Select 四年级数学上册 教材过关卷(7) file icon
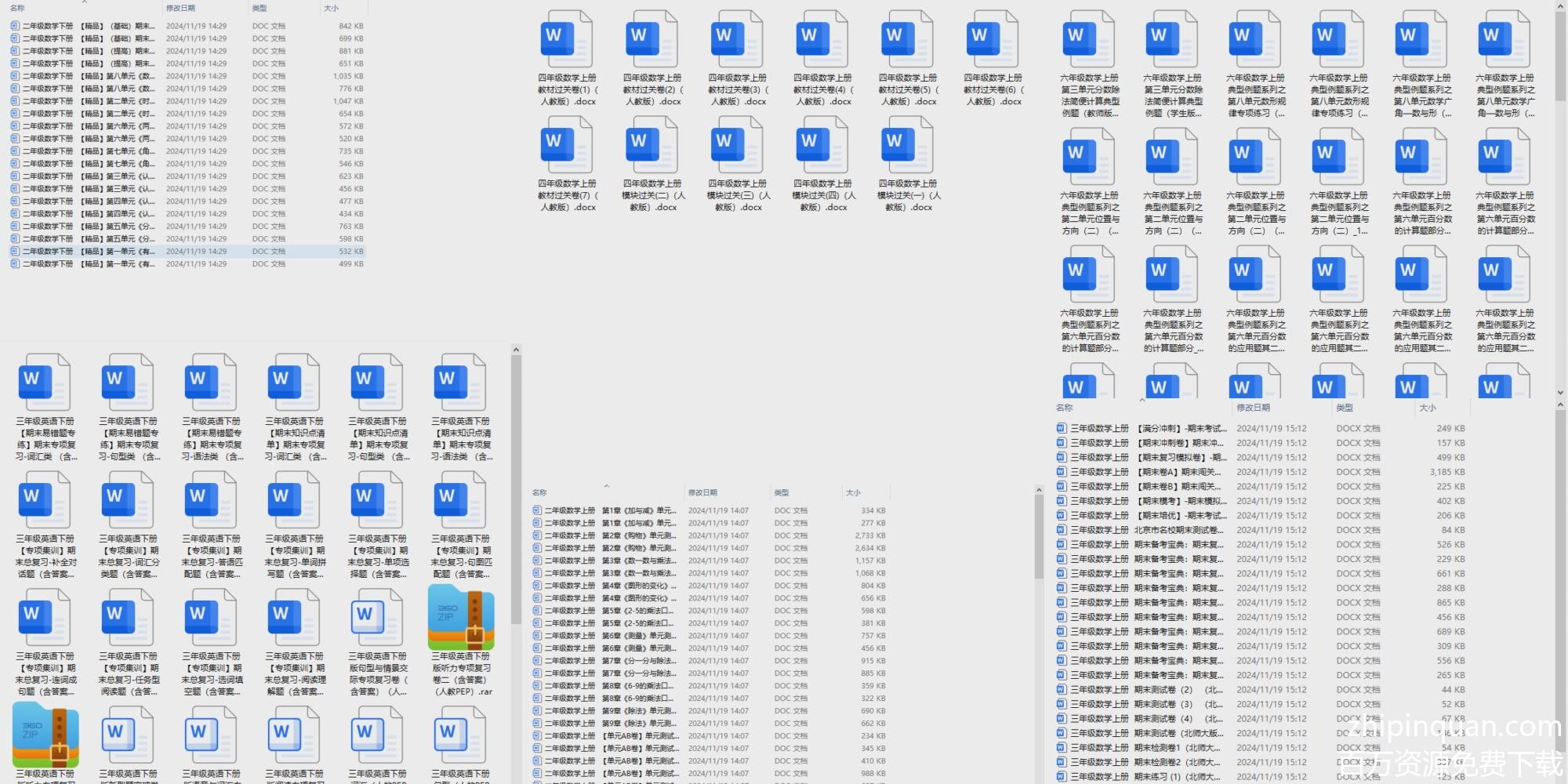The width and height of the screenshot is (1568, 784). (x=567, y=145)
